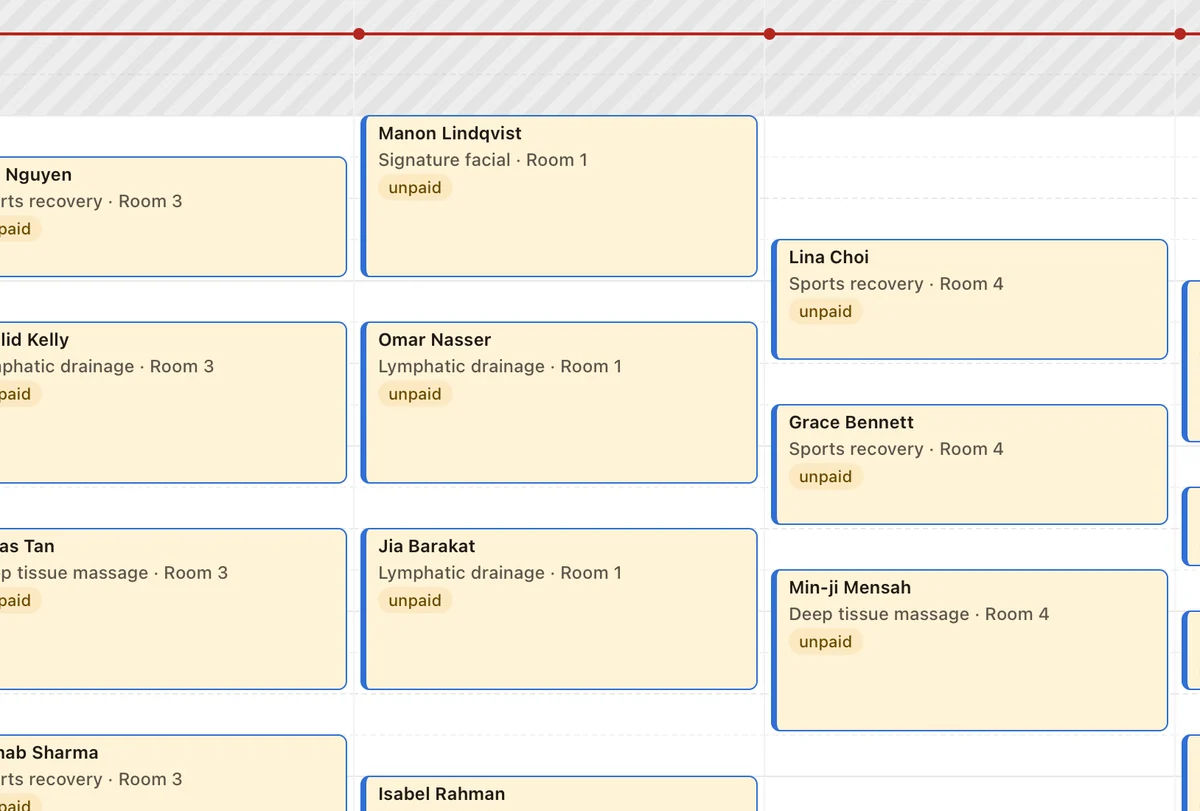The width and height of the screenshot is (1200, 811).
Task: Click unpaid badge on Lina Choi card
Action: 825,312
